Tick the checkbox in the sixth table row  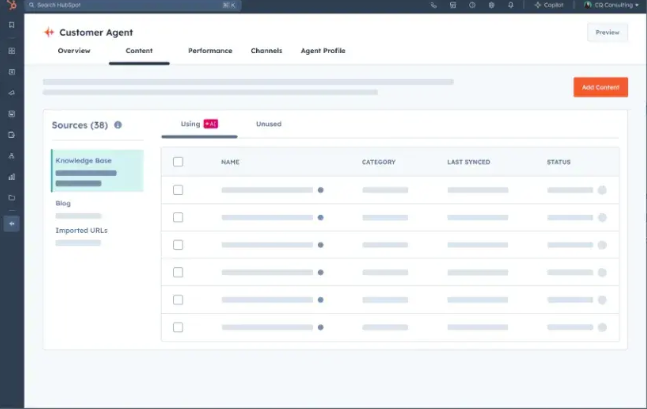coord(178,327)
